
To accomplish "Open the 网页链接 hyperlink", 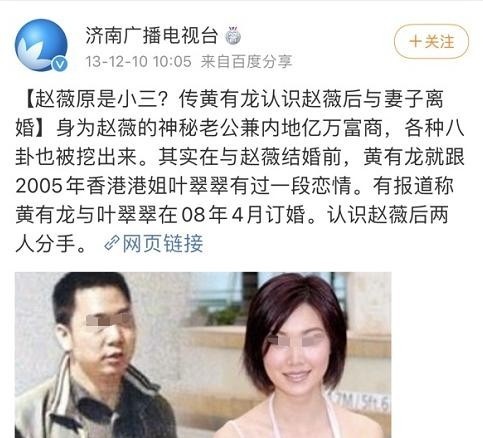I will click(154, 243).
